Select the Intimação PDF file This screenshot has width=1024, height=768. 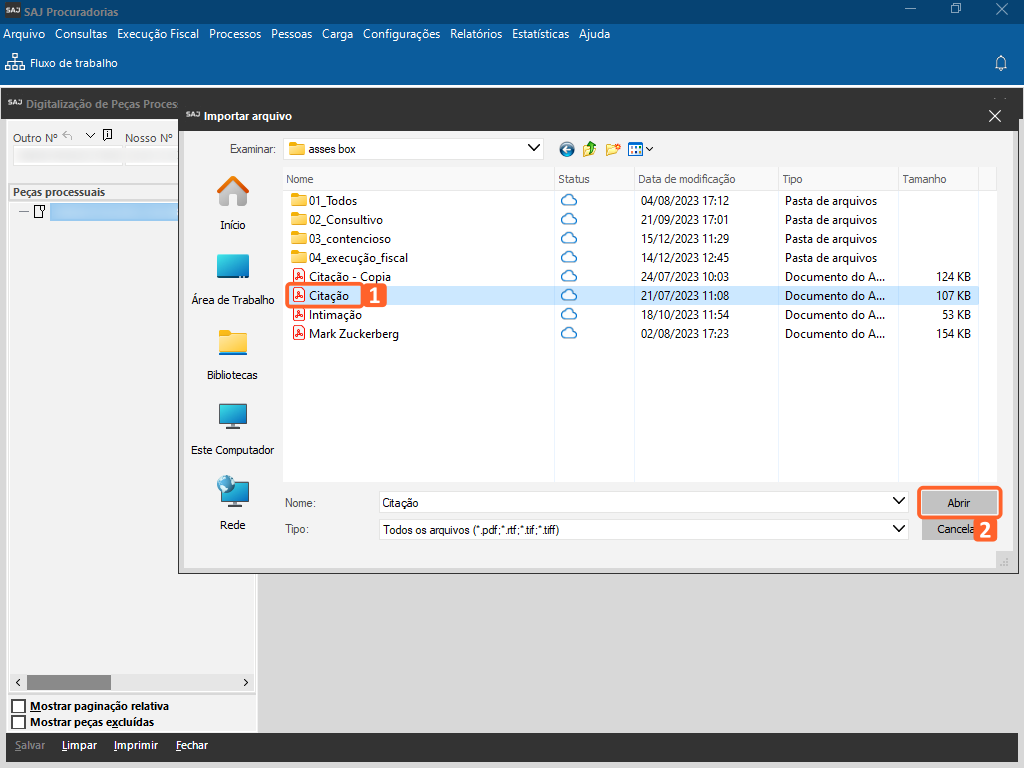(335, 315)
